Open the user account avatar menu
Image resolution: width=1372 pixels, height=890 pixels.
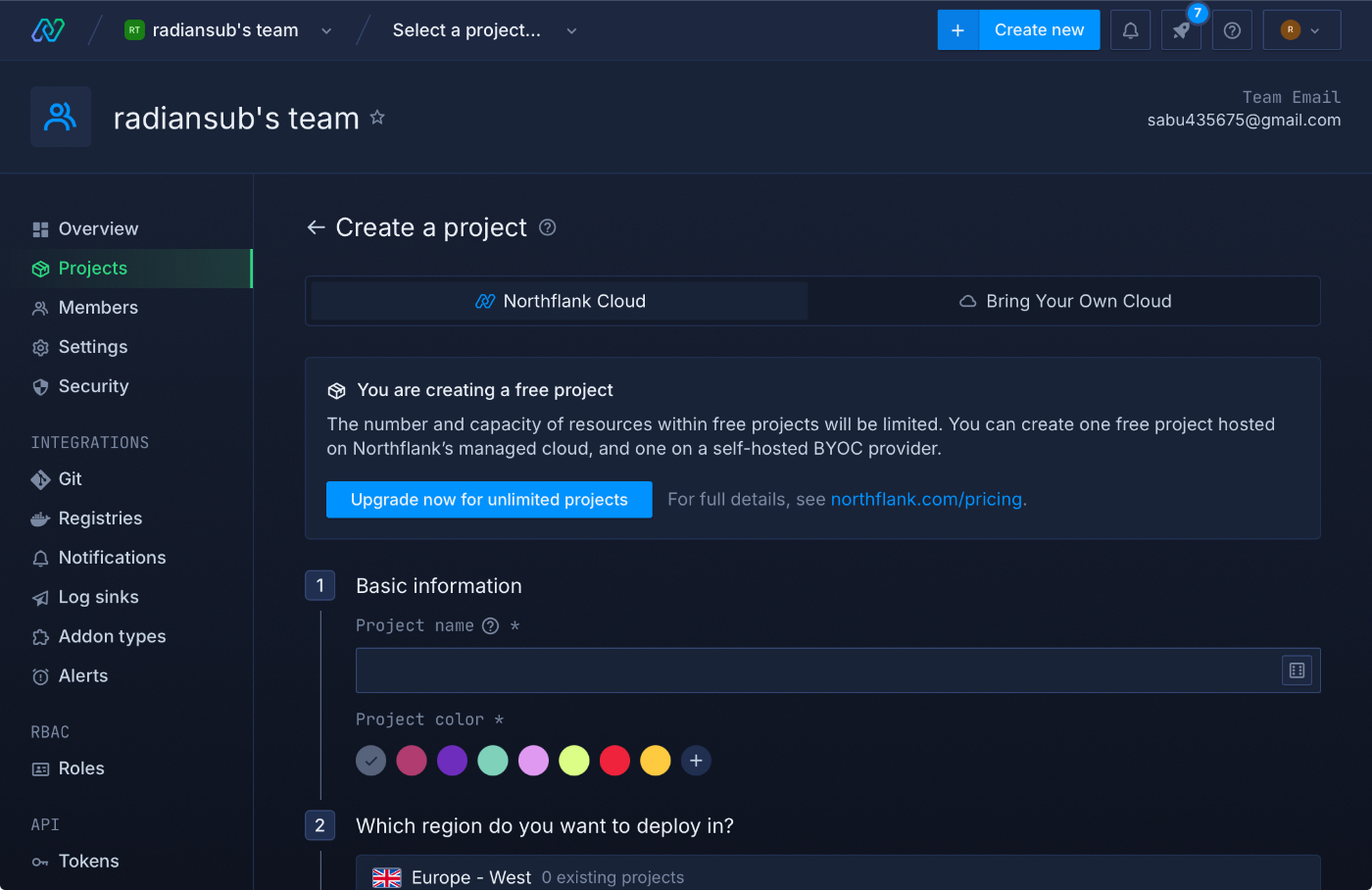click(1301, 30)
